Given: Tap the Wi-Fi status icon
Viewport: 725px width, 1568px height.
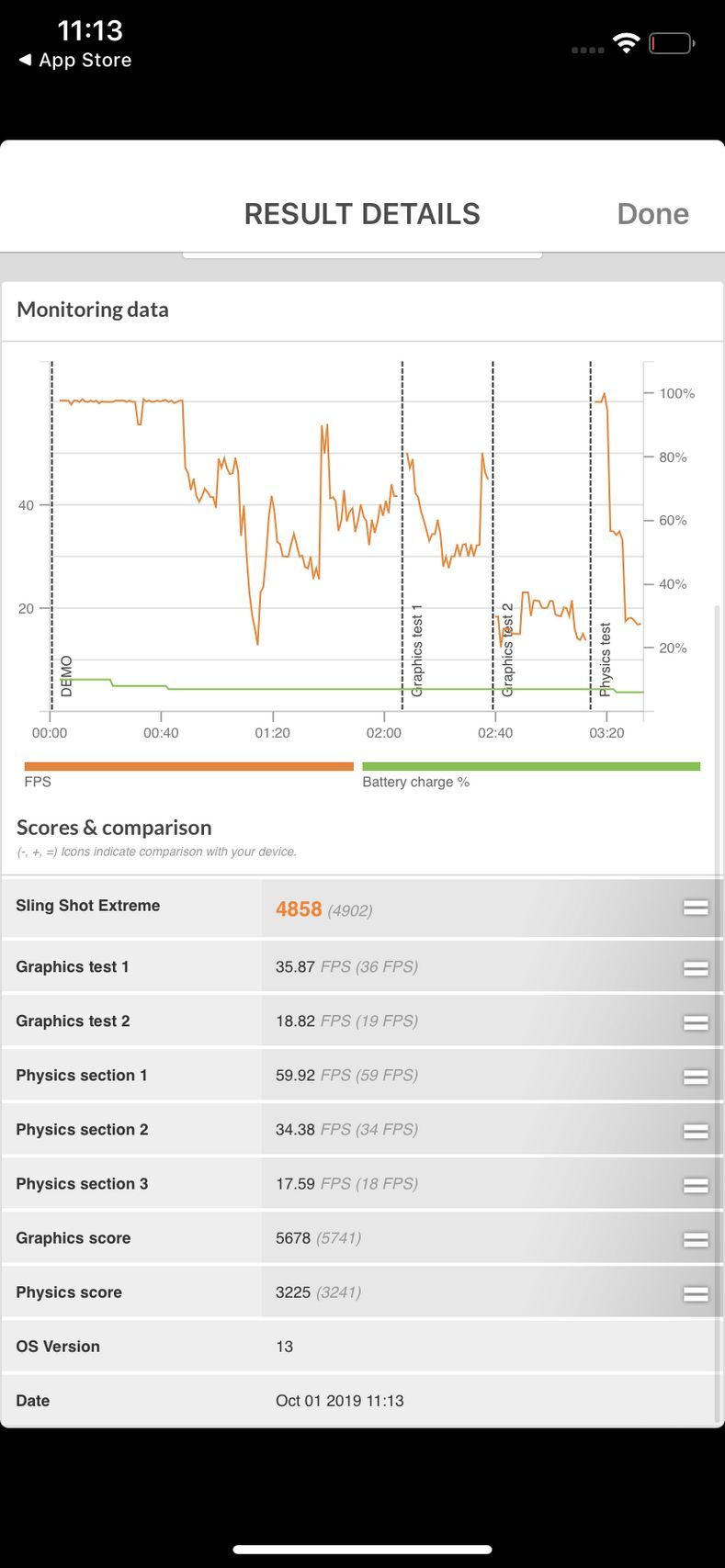Looking at the screenshot, I should 626,43.
